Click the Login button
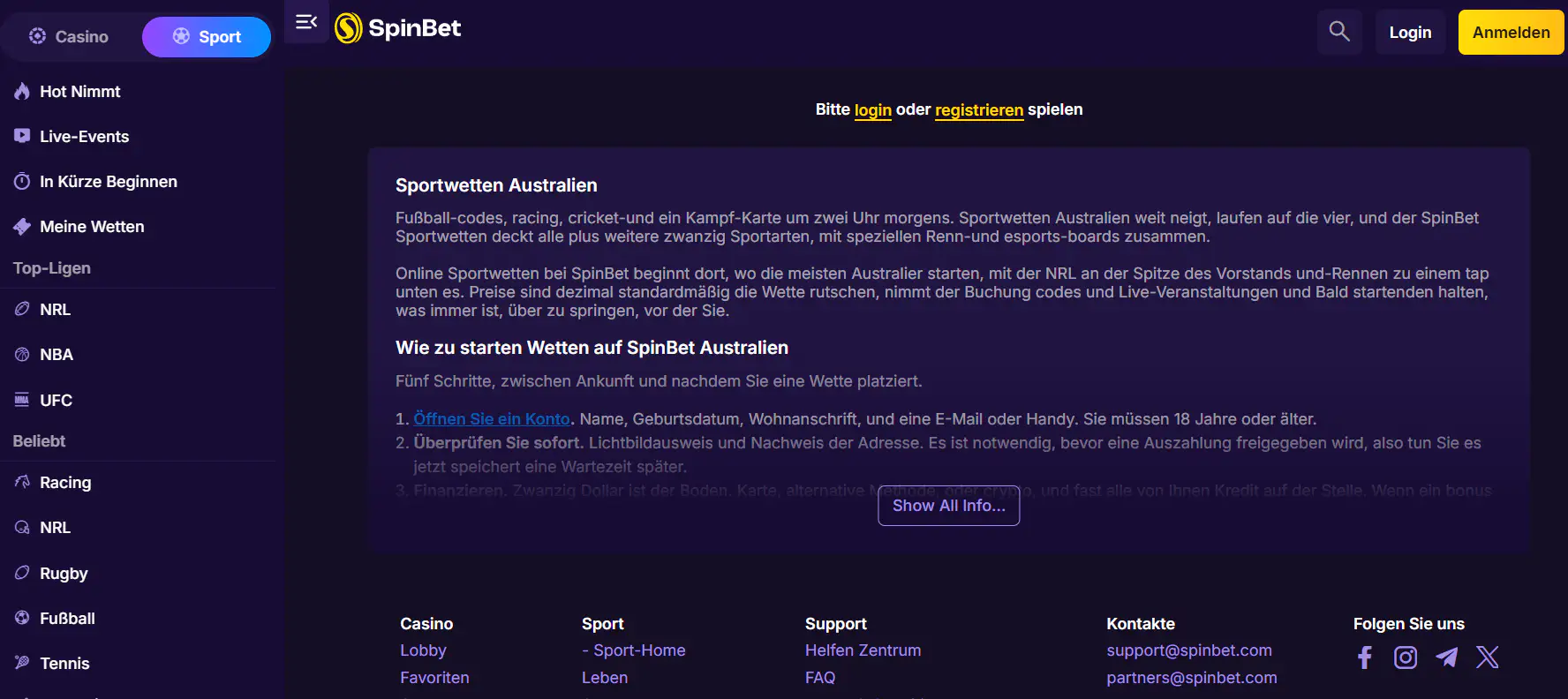Screen dimensions: 1568x699 click(x=1410, y=32)
